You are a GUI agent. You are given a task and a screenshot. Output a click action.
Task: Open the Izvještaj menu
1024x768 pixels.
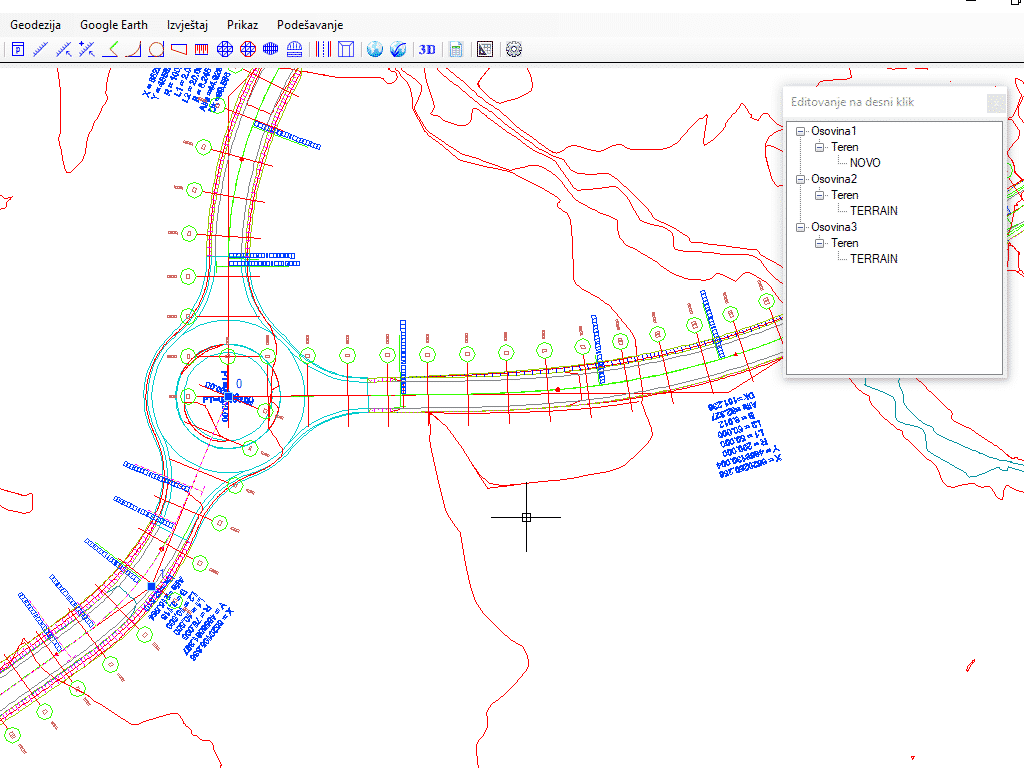[x=187, y=24]
